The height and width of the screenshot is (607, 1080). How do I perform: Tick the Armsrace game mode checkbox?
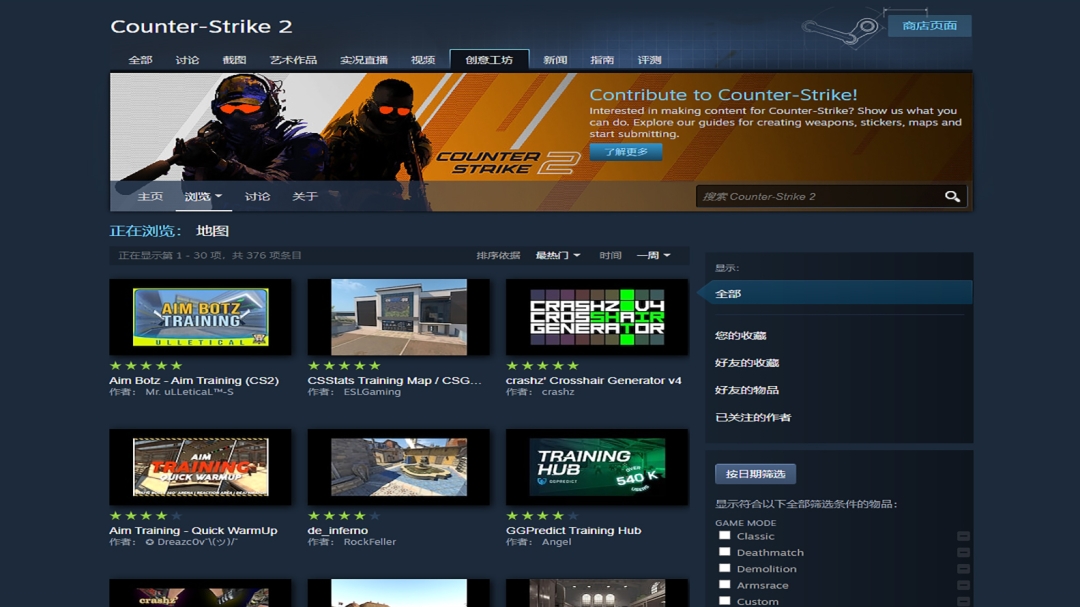(x=725, y=585)
